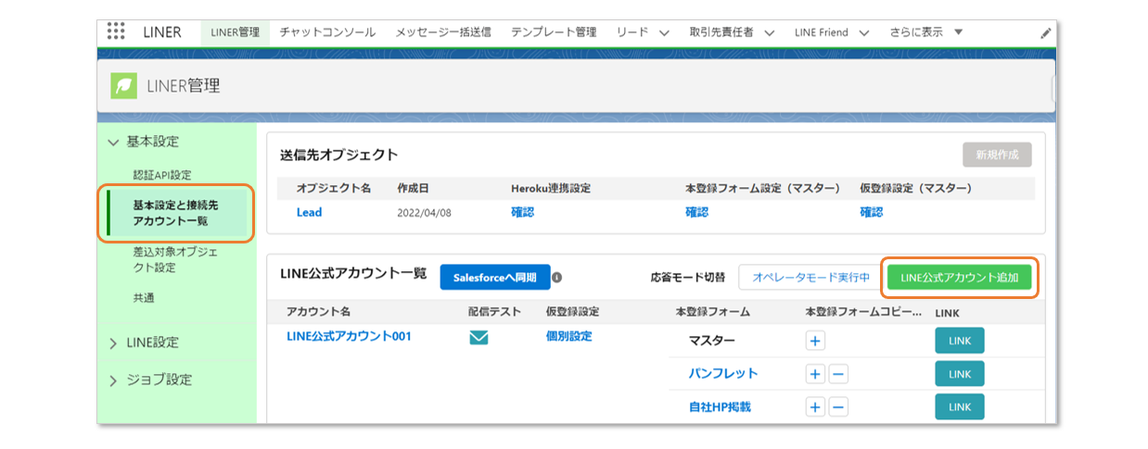This screenshot has width=1148, height=449.
Task: Open the 取引先責任者 tab
Action: 721,32
